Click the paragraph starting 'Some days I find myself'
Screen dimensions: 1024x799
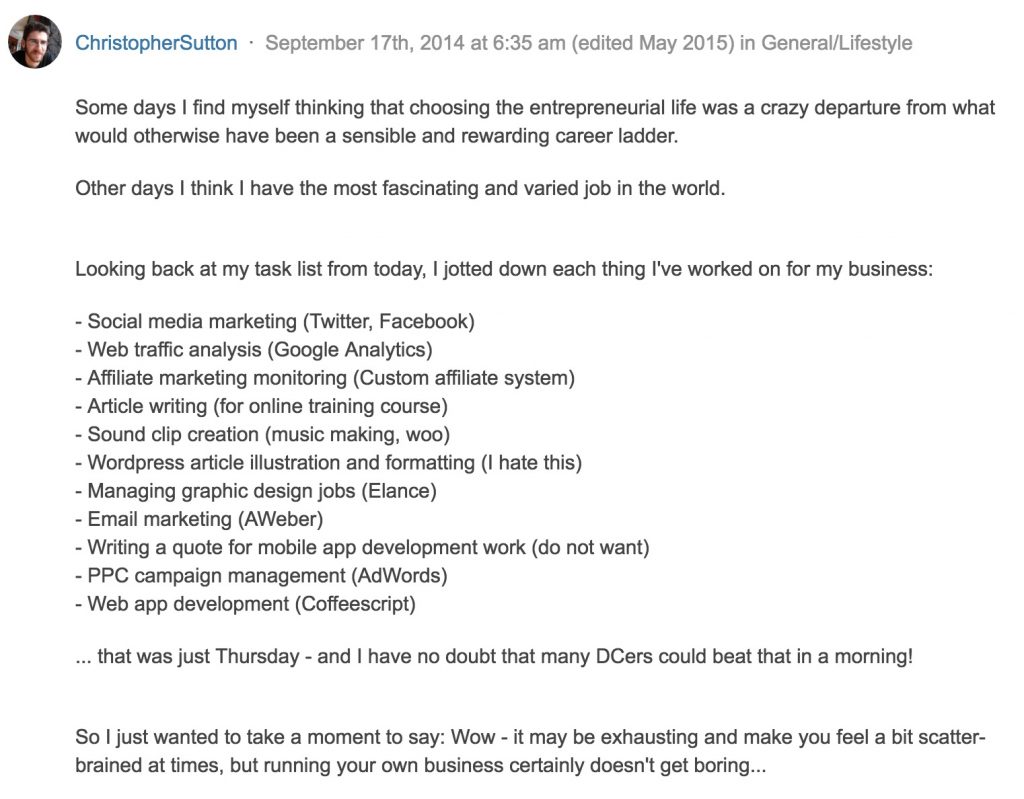[x=535, y=122]
